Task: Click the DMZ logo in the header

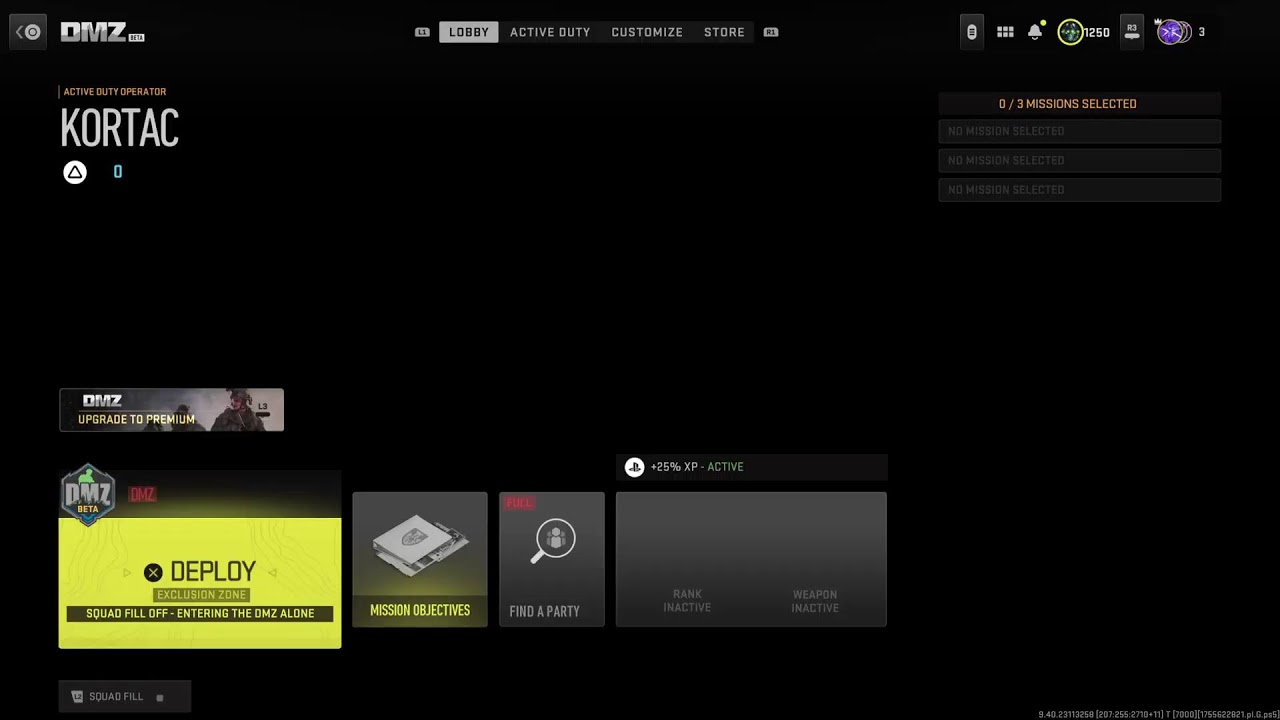Action: (x=103, y=32)
